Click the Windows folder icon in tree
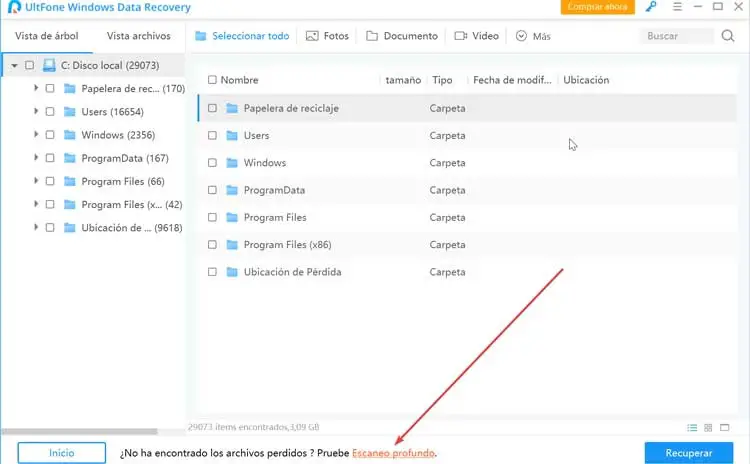The width and height of the screenshot is (750, 464). tap(70, 134)
